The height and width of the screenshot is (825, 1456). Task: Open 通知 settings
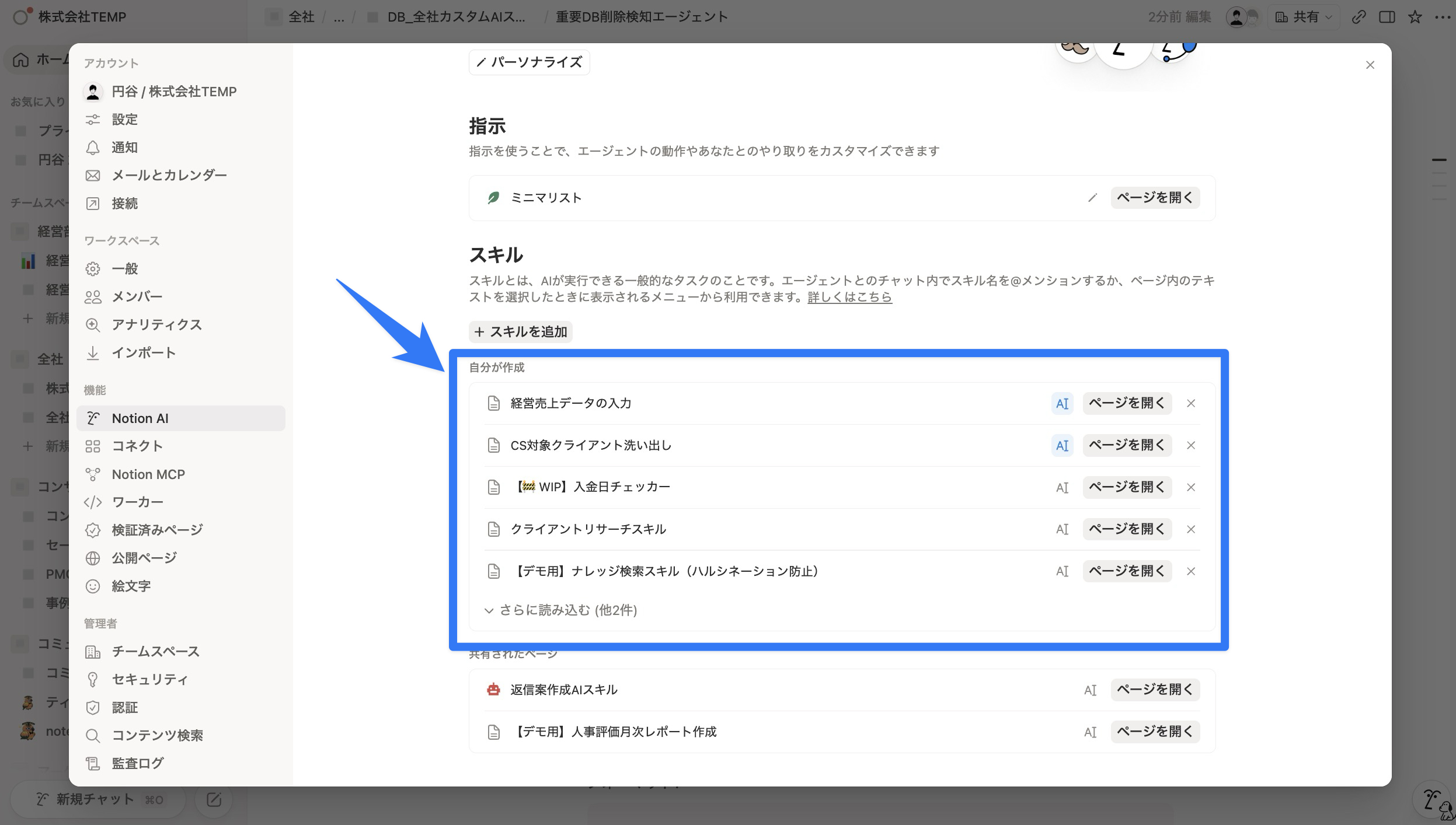click(x=181, y=148)
